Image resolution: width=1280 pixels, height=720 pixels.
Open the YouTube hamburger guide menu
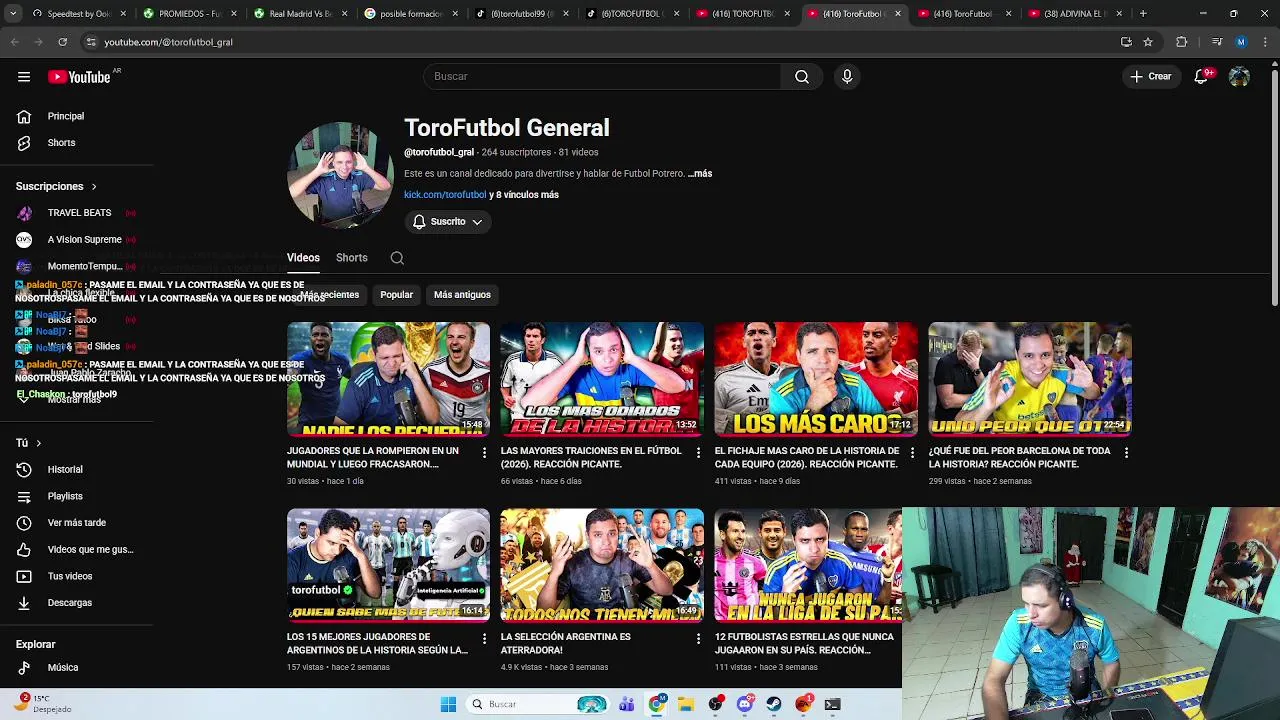pyautogui.click(x=24, y=77)
